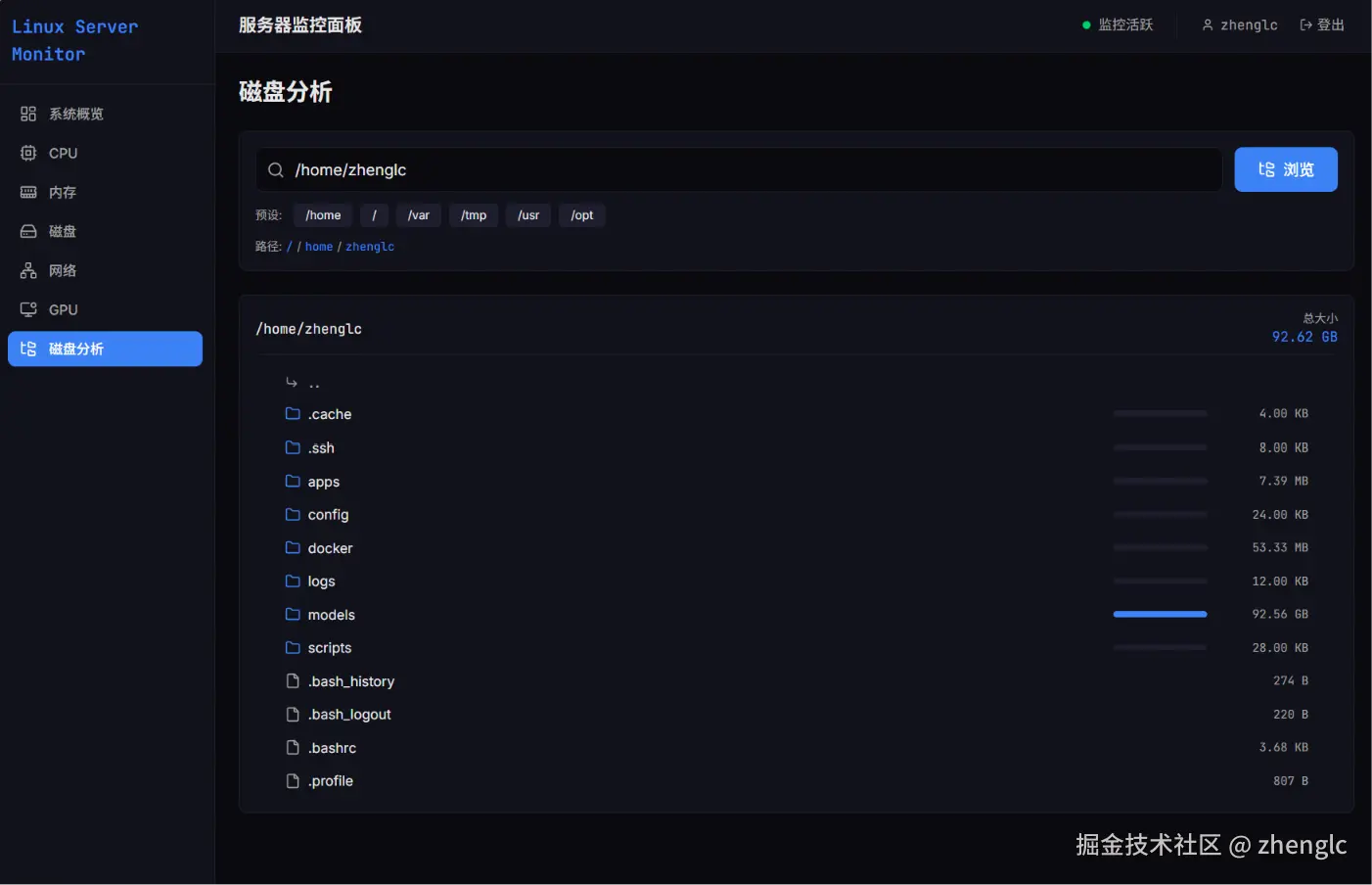Click the 内存 memory icon in sidebar
The width and height of the screenshot is (1372, 885).
point(28,192)
